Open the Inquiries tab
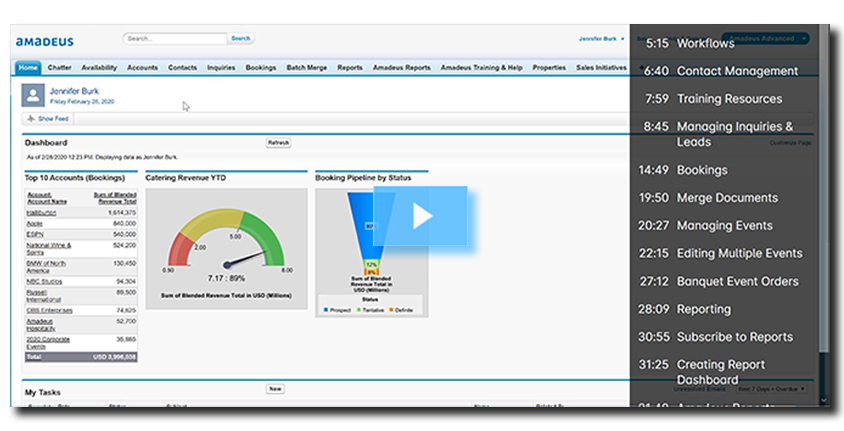The height and width of the screenshot is (431, 844). pyautogui.click(x=221, y=68)
